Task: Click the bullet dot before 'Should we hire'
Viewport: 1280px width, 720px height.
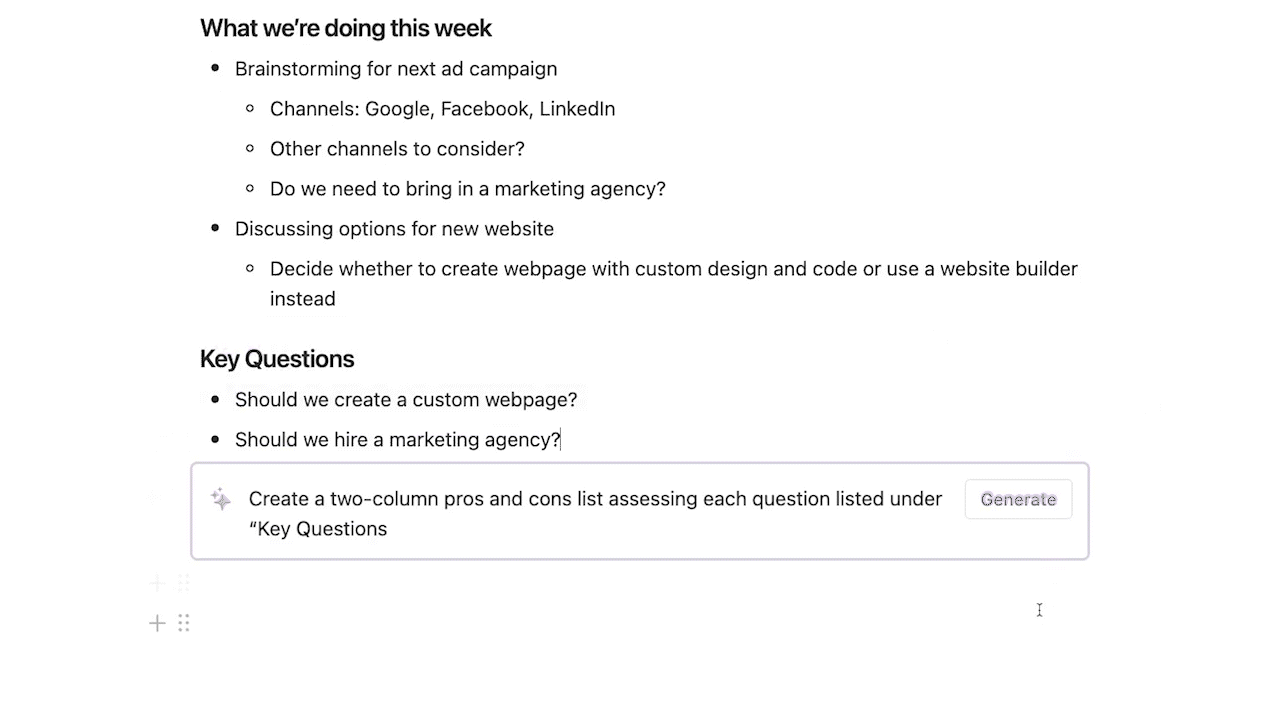Action: pyautogui.click(x=215, y=439)
